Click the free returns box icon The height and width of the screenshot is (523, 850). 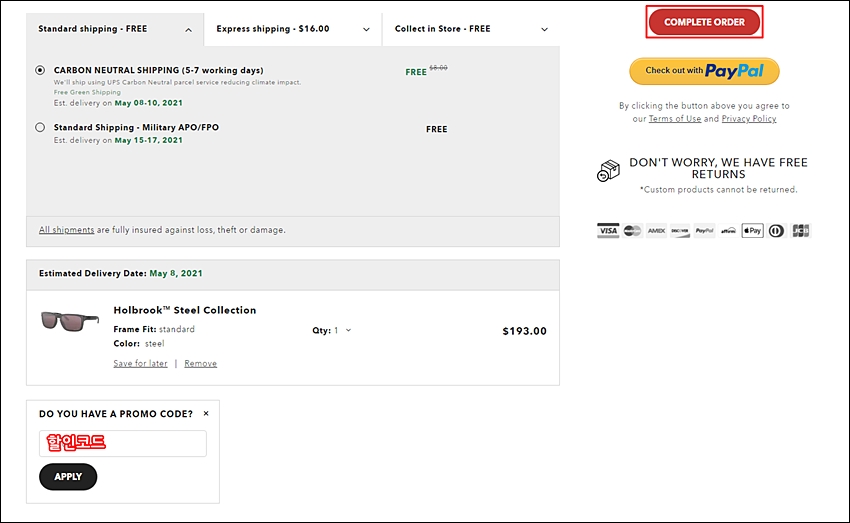point(608,171)
